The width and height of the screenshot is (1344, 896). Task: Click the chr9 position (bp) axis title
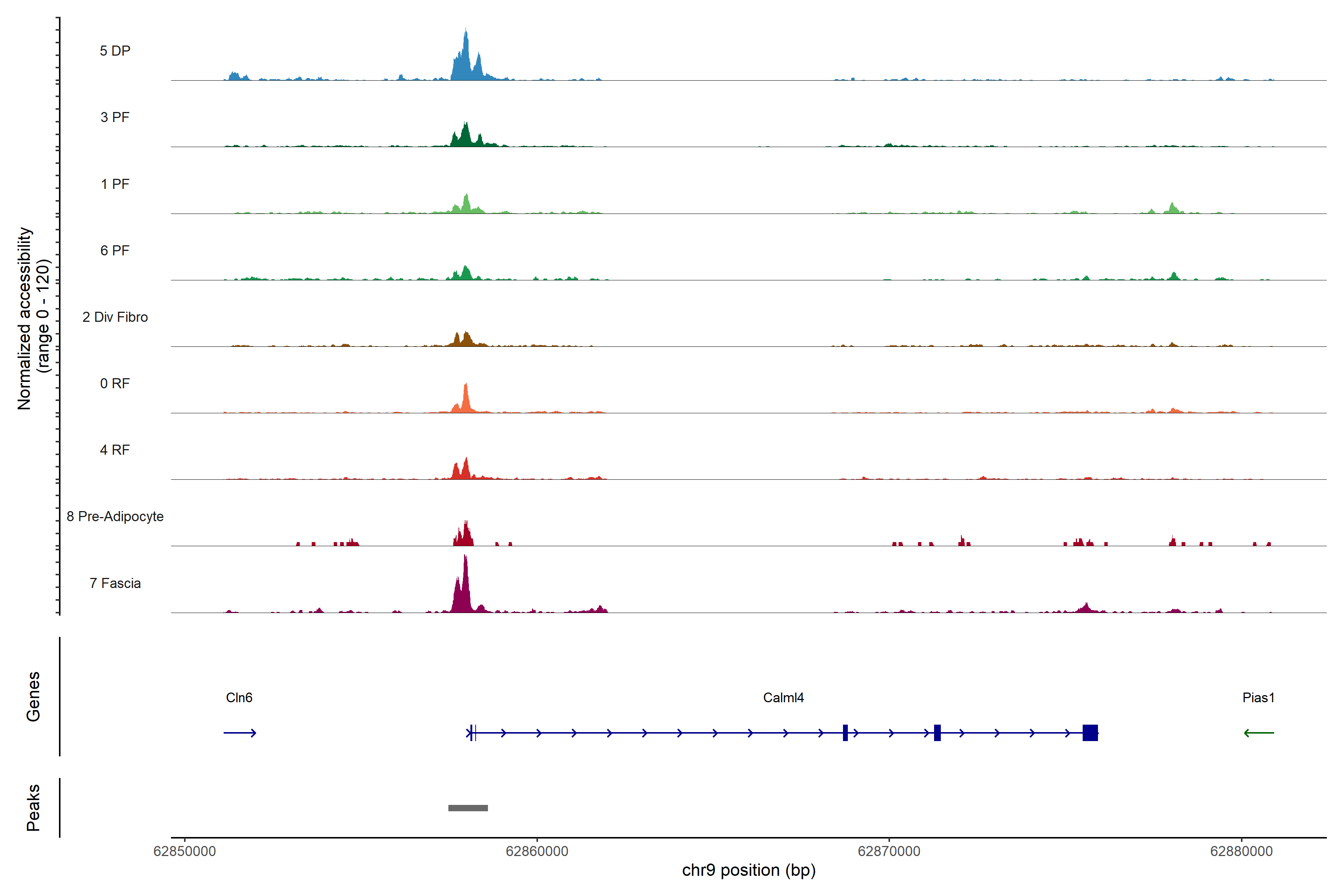click(x=749, y=870)
